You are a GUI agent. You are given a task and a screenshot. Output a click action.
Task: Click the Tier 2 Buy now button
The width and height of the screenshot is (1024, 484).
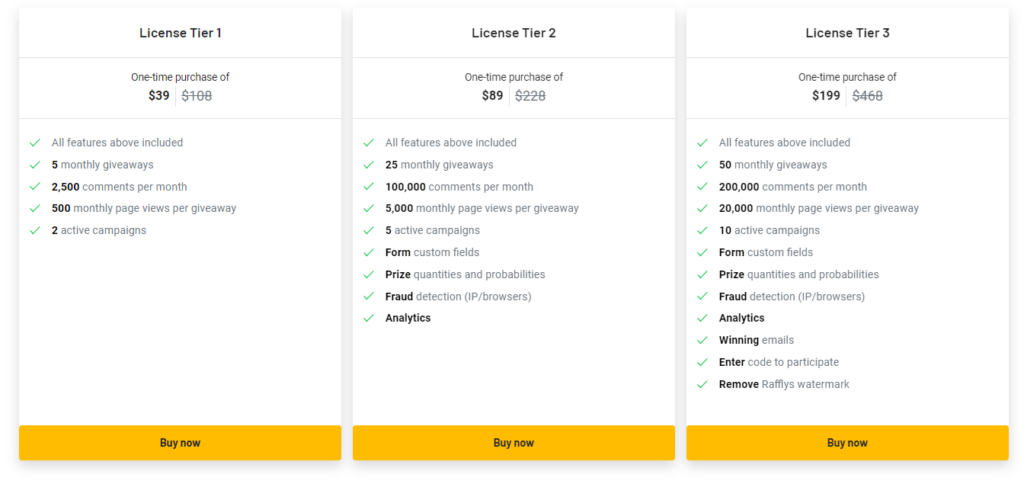[x=513, y=443]
